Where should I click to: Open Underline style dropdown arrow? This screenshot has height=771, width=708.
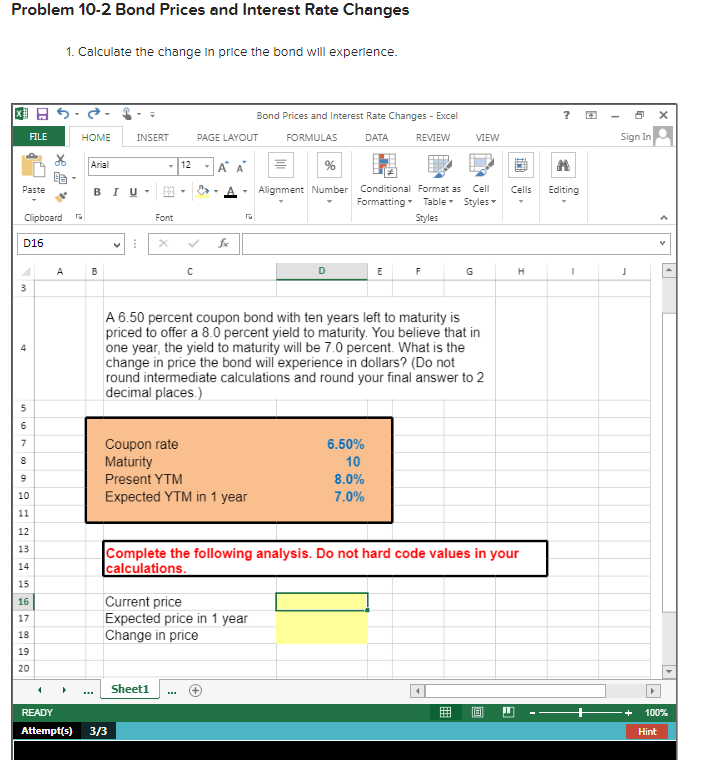click(147, 192)
